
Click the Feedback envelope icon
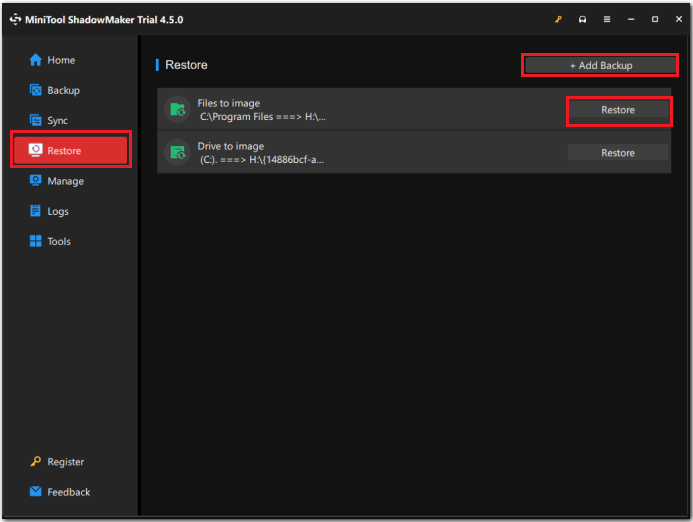(35, 492)
